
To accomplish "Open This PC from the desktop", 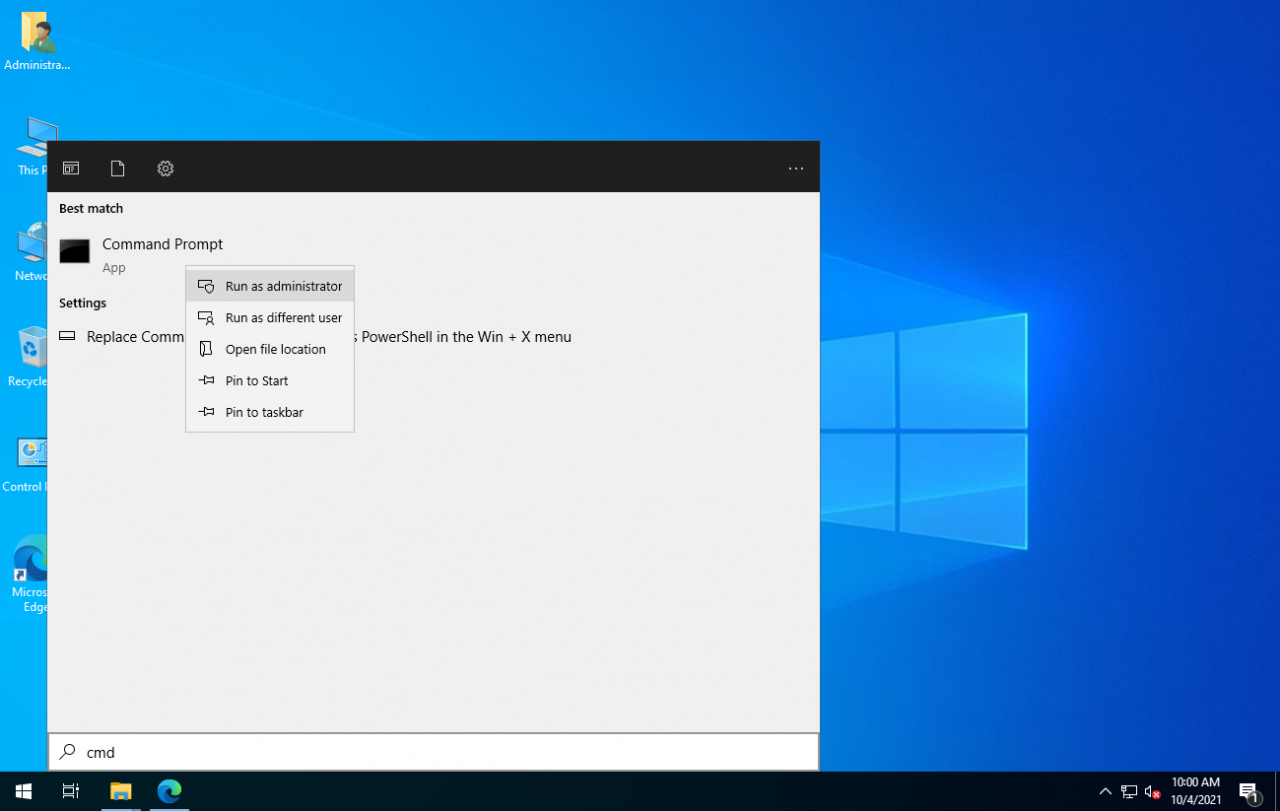I will (x=38, y=135).
